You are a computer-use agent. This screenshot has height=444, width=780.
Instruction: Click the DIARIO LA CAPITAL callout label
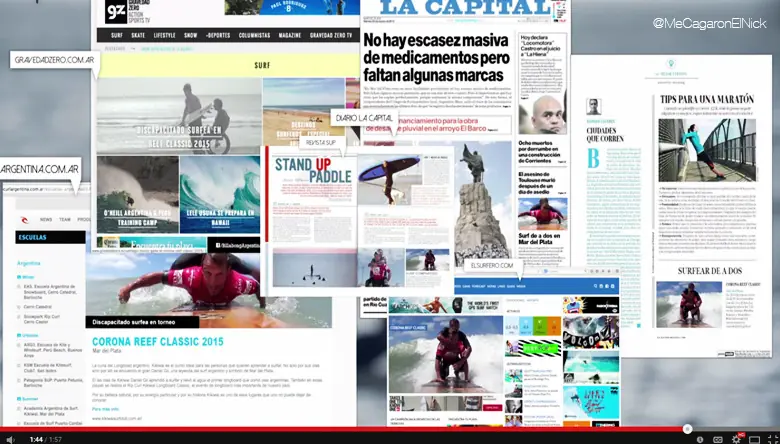pos(364,118)
